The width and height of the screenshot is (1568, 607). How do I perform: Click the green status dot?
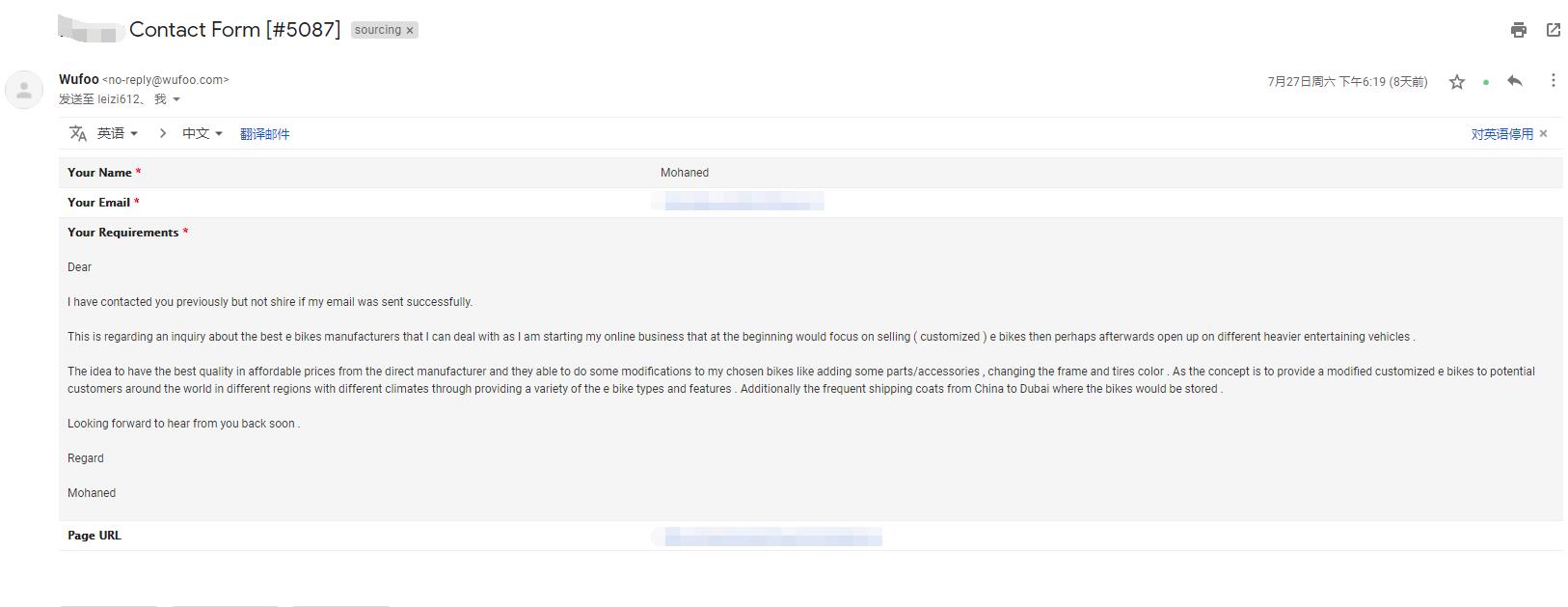tap(1486, 82)
